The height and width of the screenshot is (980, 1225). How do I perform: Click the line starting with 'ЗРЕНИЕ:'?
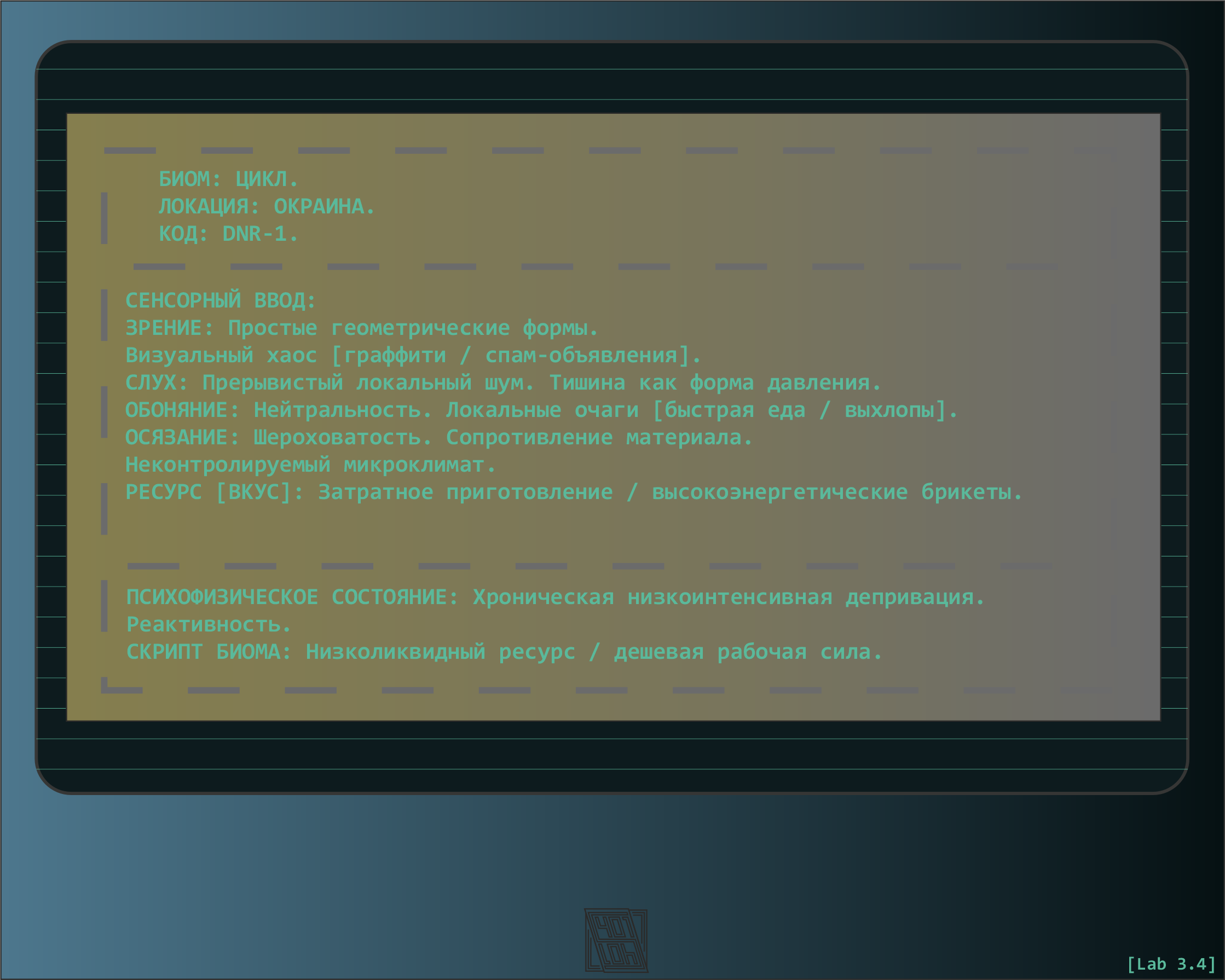point(362,328)
